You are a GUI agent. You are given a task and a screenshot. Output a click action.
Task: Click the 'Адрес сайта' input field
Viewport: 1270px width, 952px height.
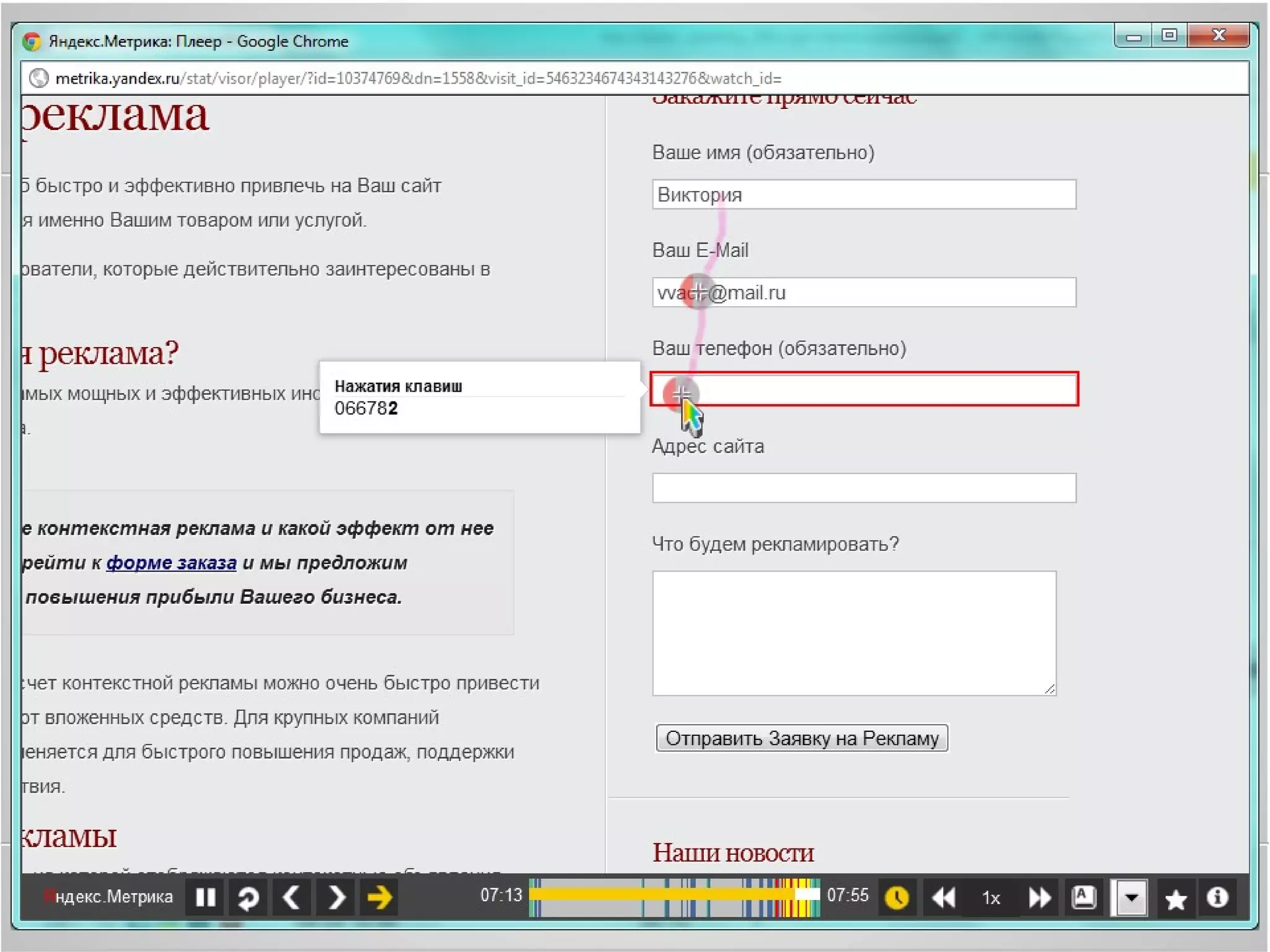pyautogui.click(x=863, y=488)
